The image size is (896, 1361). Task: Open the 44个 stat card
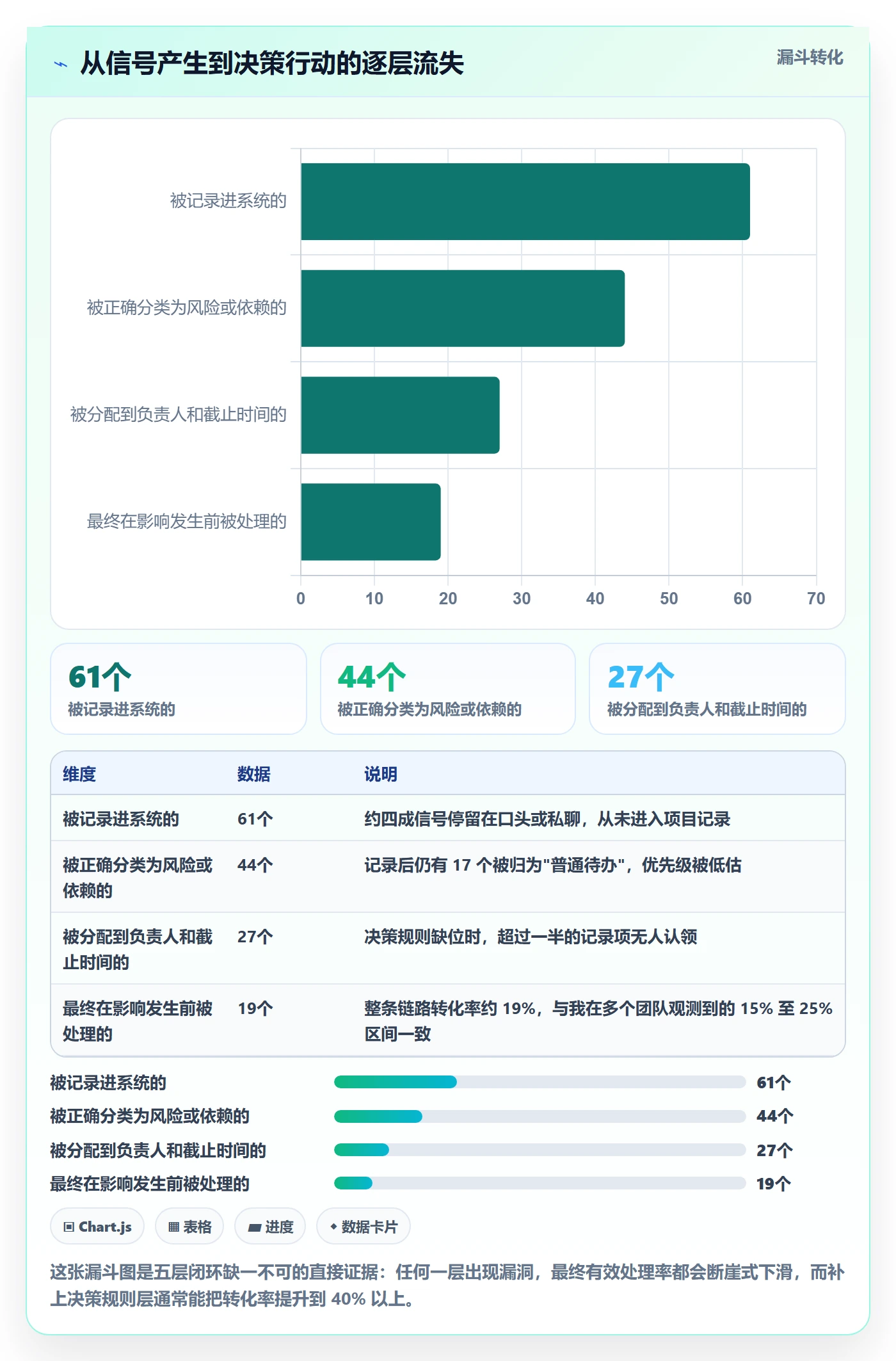click(x=448, y=689)
